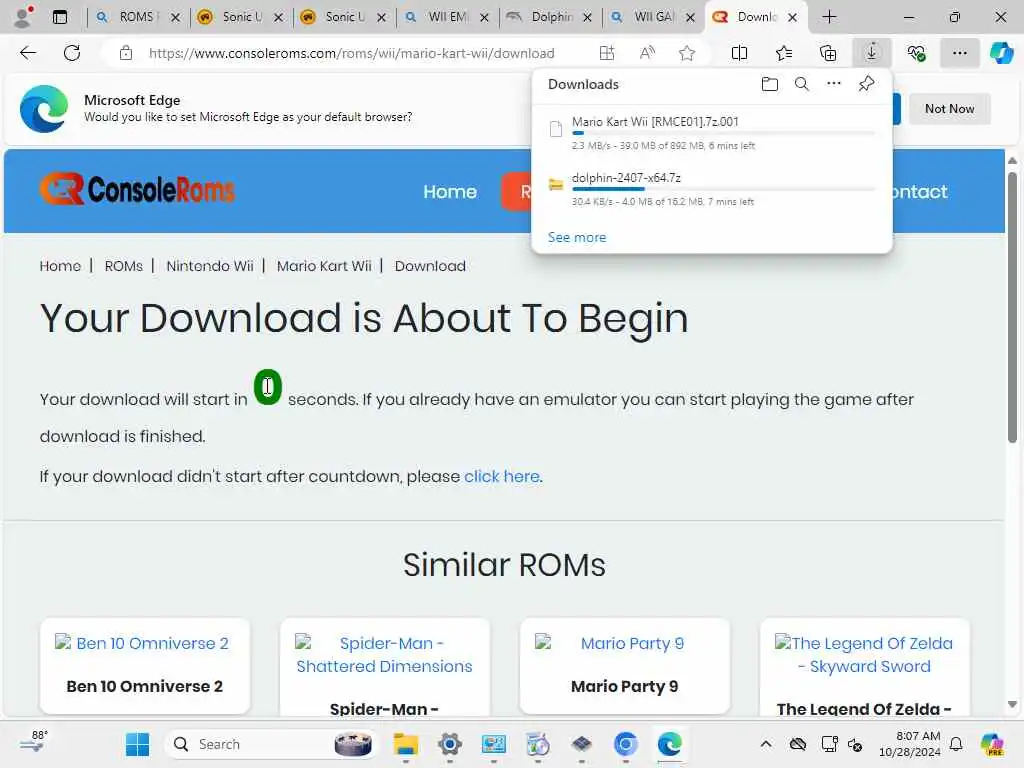Open the profile icon
The image size is (1024, 768).
coord(23,17)
